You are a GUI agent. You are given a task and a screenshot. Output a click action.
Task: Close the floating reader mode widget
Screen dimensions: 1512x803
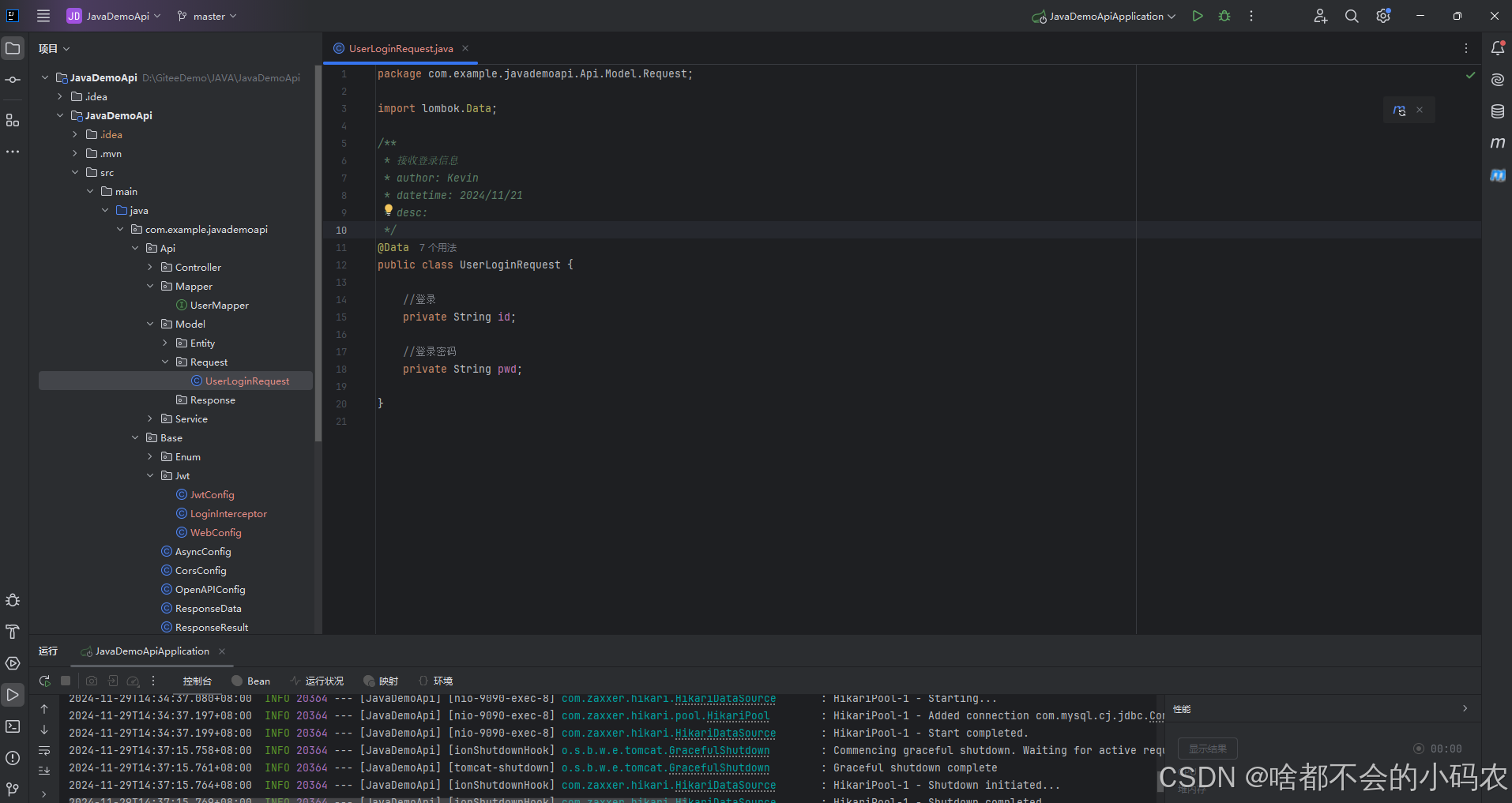1420,110
